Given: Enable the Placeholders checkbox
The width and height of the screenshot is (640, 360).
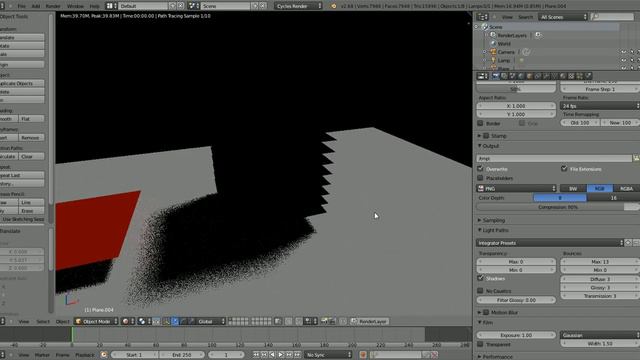Looking at the screenshot, I should tap(480, 178).
